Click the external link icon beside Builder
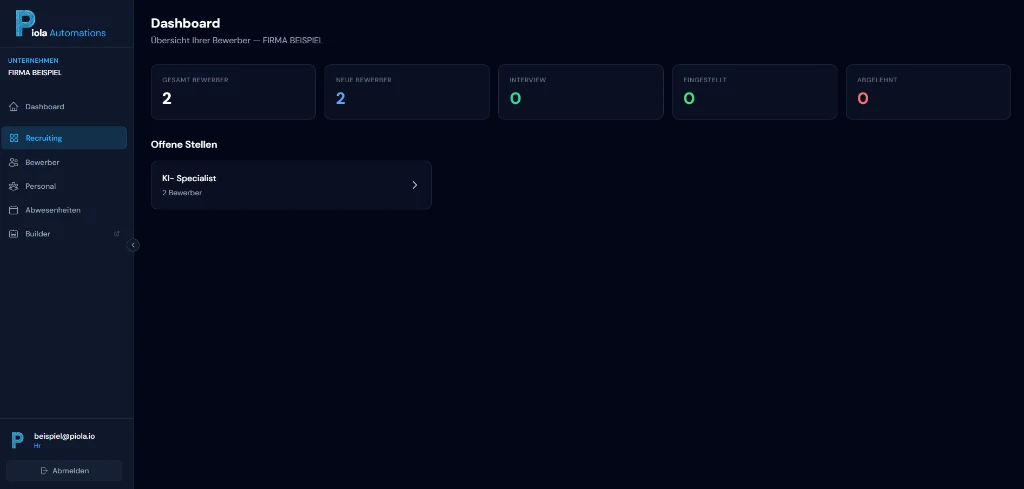 (117, 234)
